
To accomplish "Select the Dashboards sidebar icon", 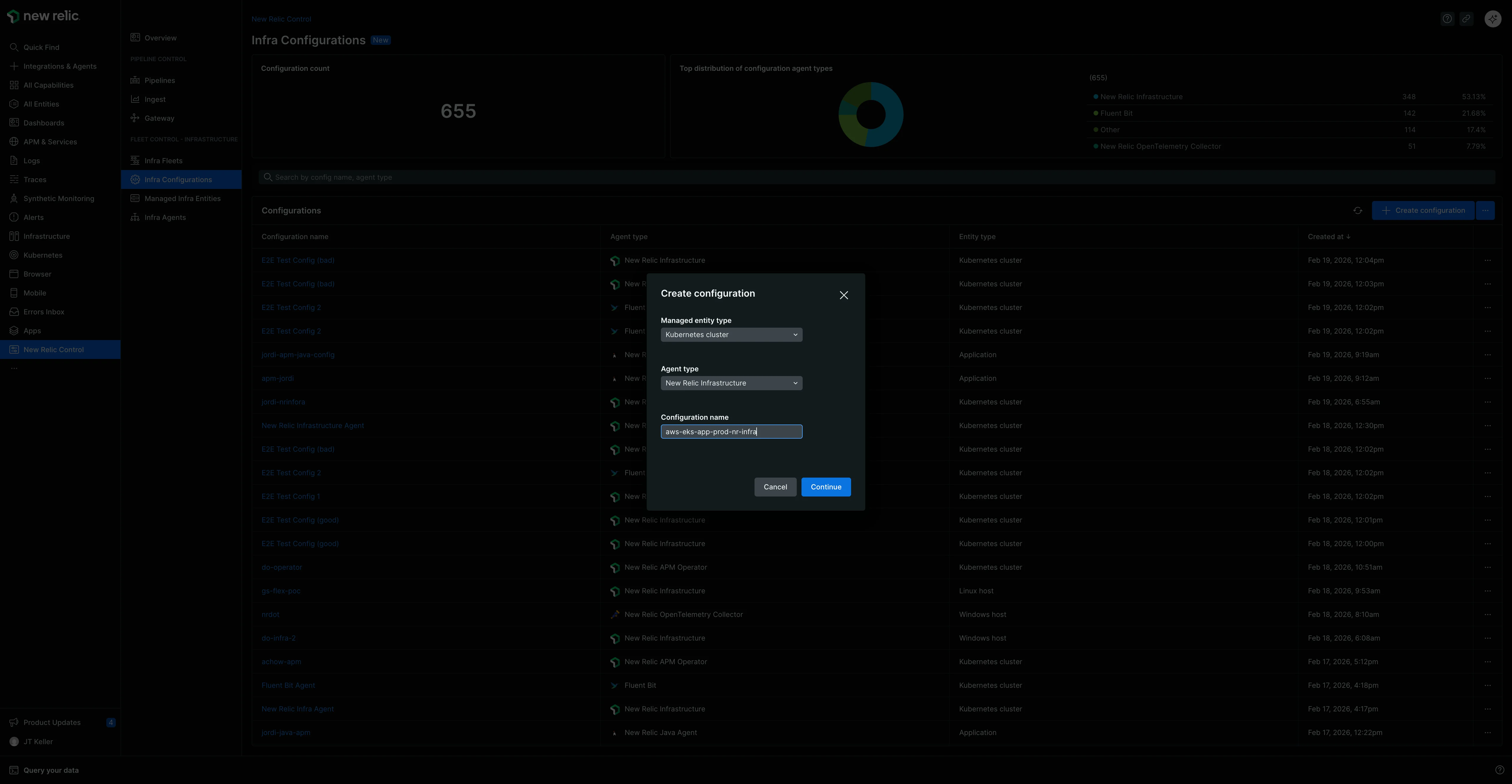I will [x=14, y=122].
